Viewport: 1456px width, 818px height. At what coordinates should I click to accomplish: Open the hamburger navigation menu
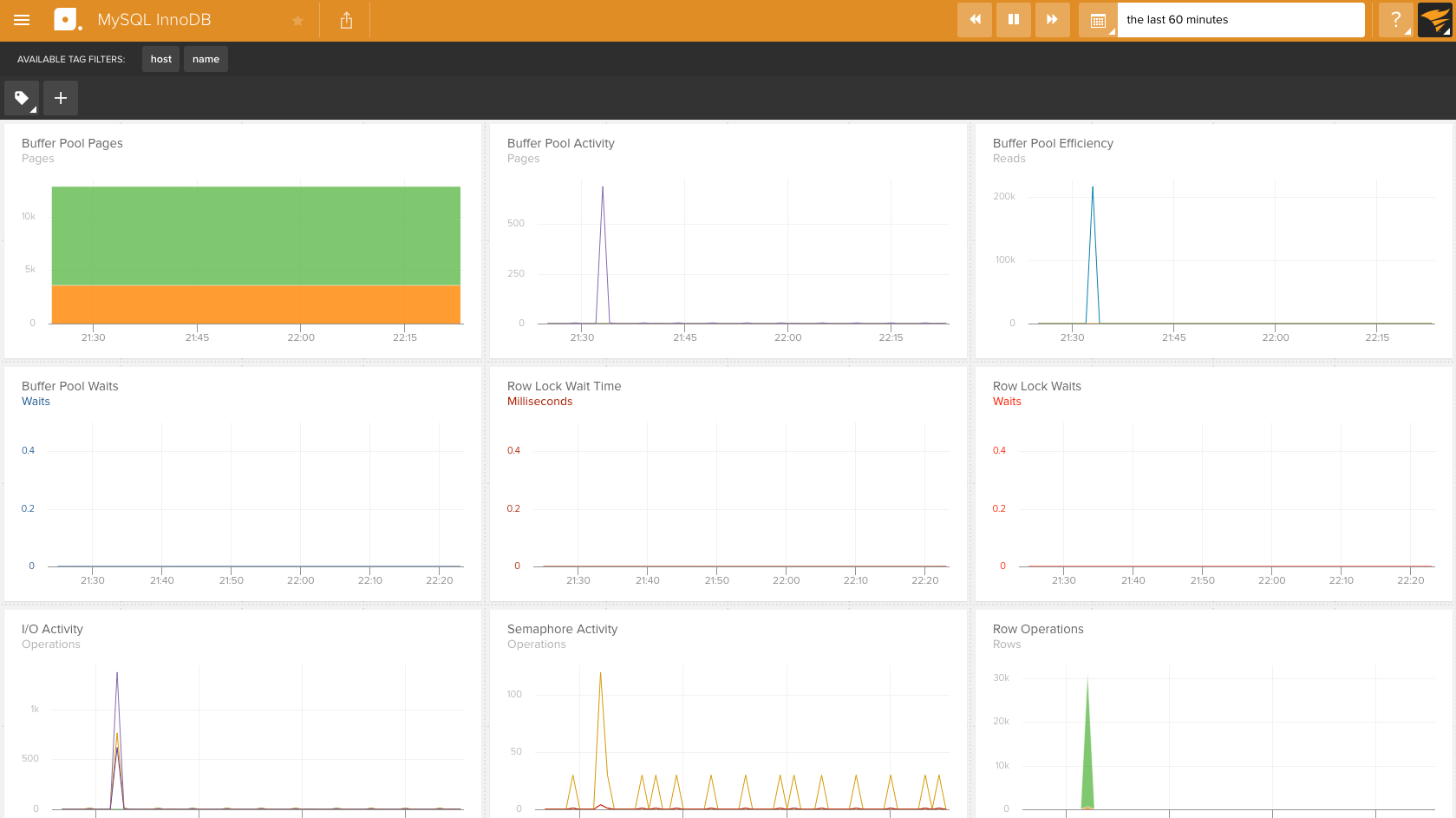pos(22,20)
